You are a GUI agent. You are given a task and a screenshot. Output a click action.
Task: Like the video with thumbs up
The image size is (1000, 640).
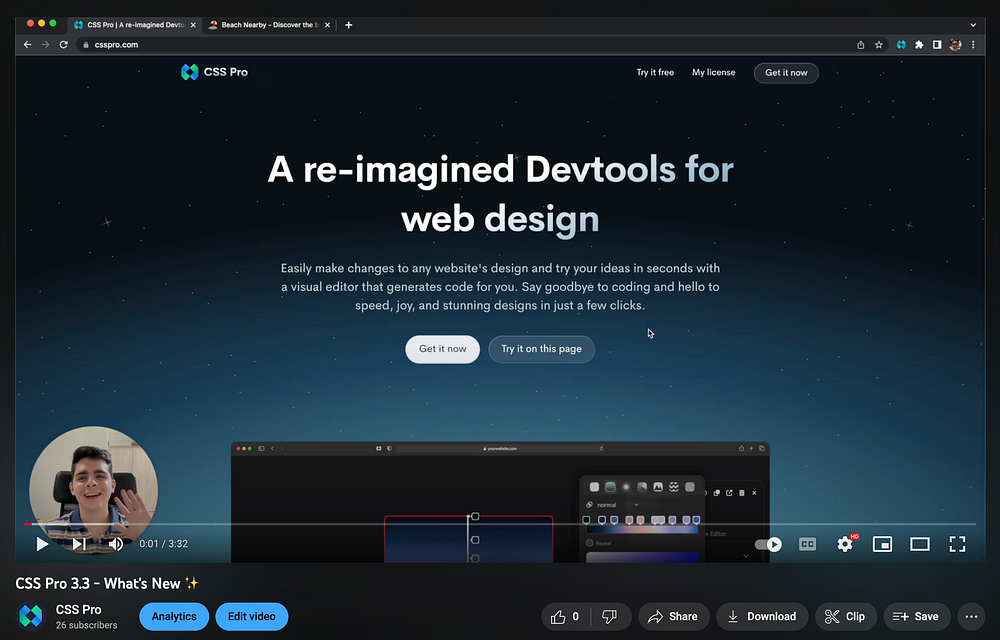click(566, 616)
